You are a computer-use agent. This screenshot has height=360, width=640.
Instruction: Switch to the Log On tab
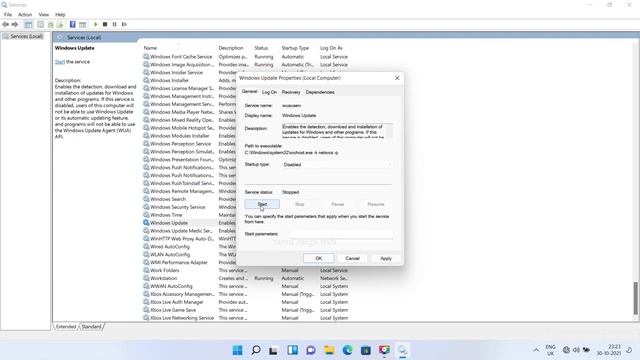[269, 92]
